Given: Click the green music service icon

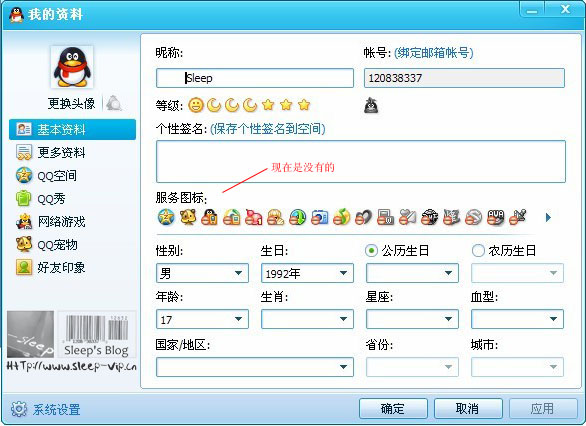Looking at the screenshot, I should (x=341, y=217).
